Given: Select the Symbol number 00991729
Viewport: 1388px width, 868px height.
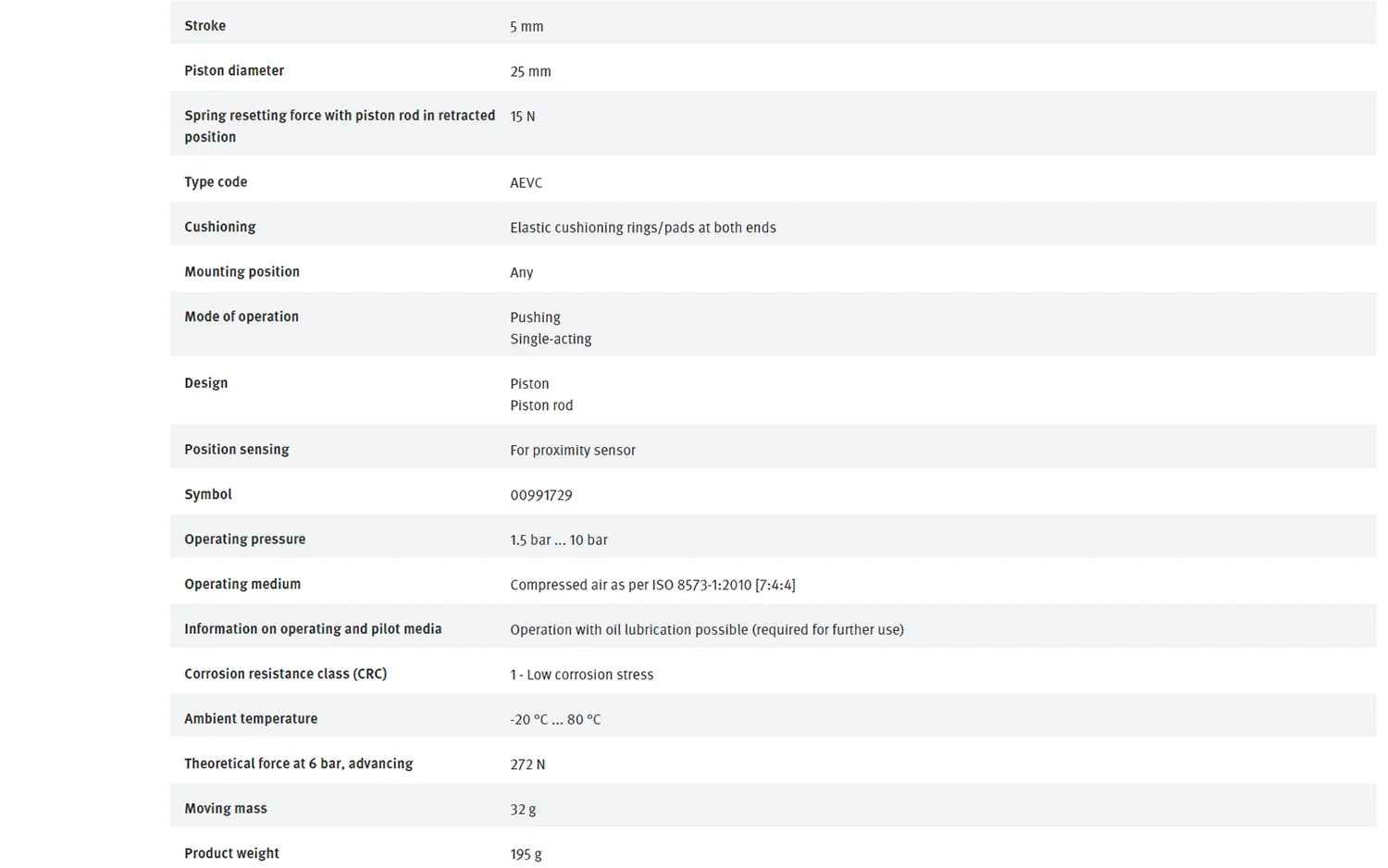Looking at the screenshot, I should coord(541,495).
